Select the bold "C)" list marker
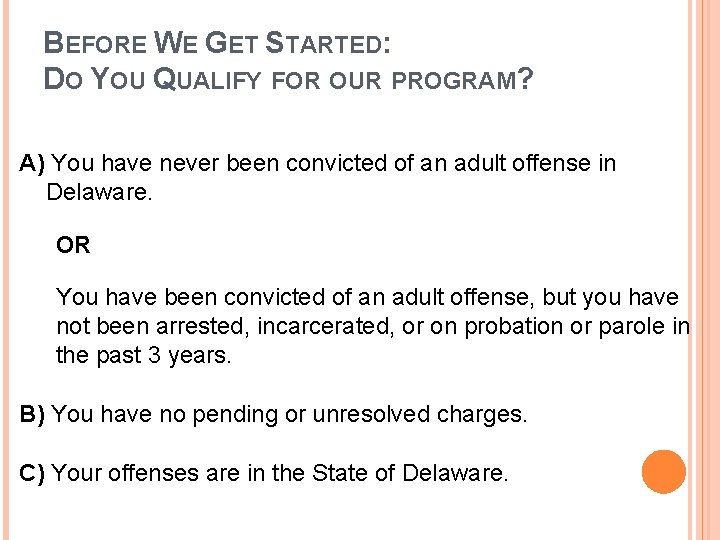 32,473
